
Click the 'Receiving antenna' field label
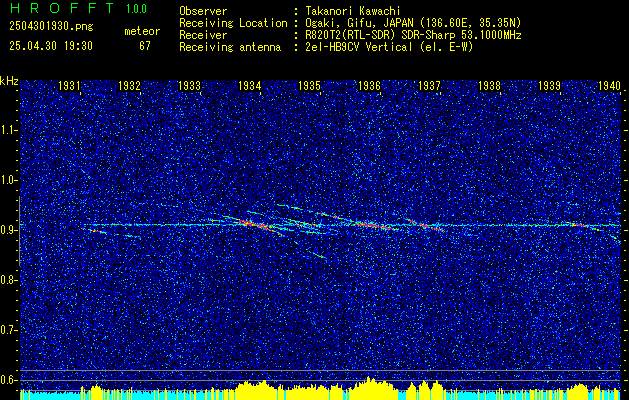(230, 47)
